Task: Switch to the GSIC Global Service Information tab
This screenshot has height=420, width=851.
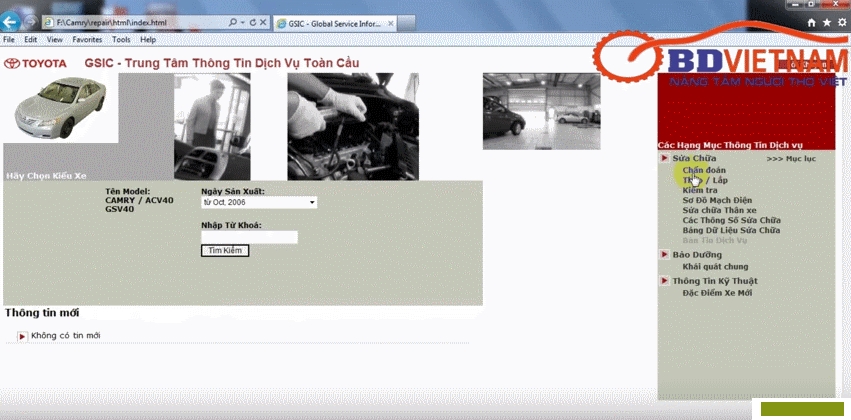Action: click(335, 23)
